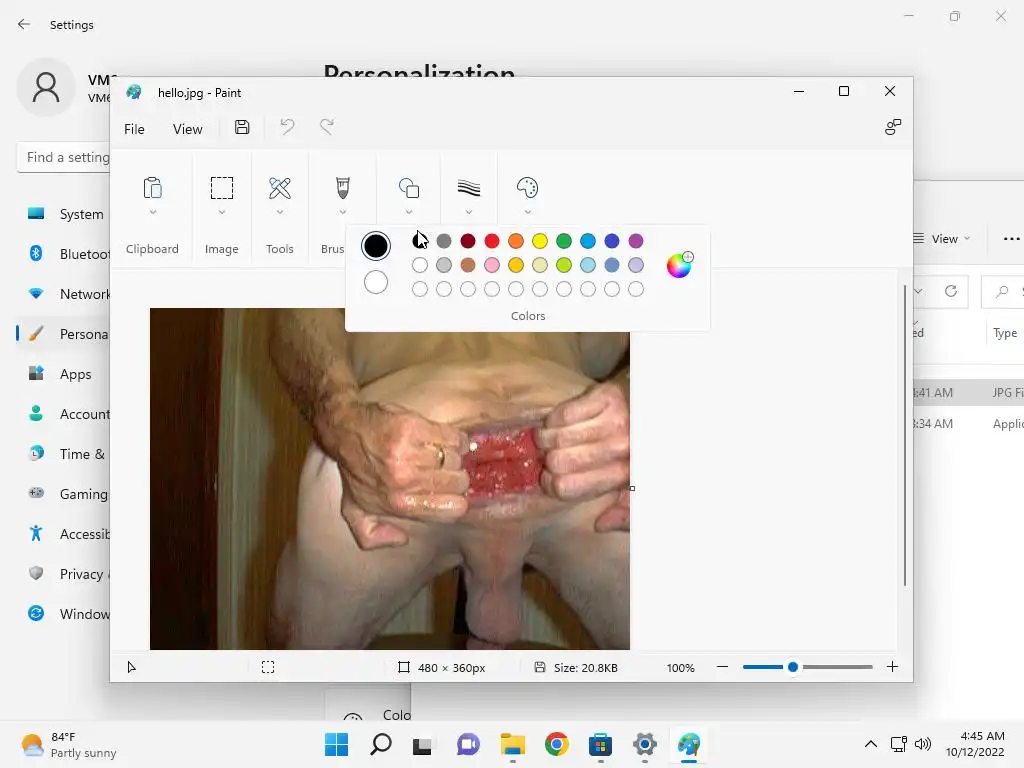Expand the Tools dropdown chevron
Viewport: 1024px width, 768px height.
coord(280,212)
